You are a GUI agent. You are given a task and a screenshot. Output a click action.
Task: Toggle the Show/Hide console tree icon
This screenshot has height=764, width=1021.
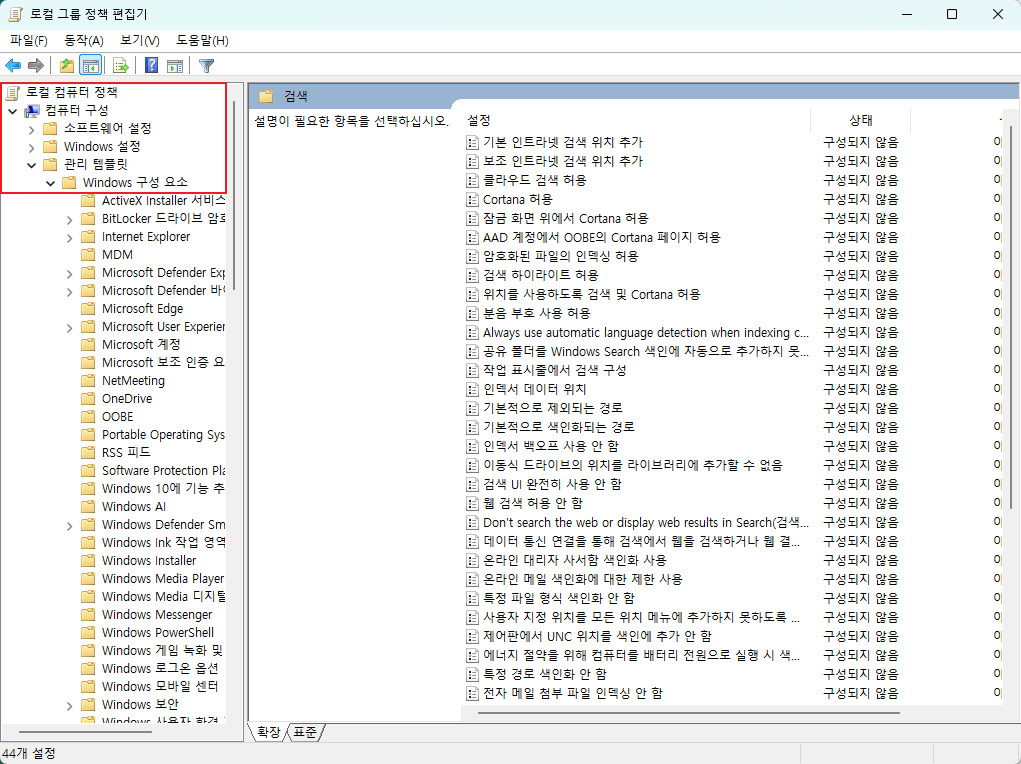pyautogui.click(x=91, y=66)
